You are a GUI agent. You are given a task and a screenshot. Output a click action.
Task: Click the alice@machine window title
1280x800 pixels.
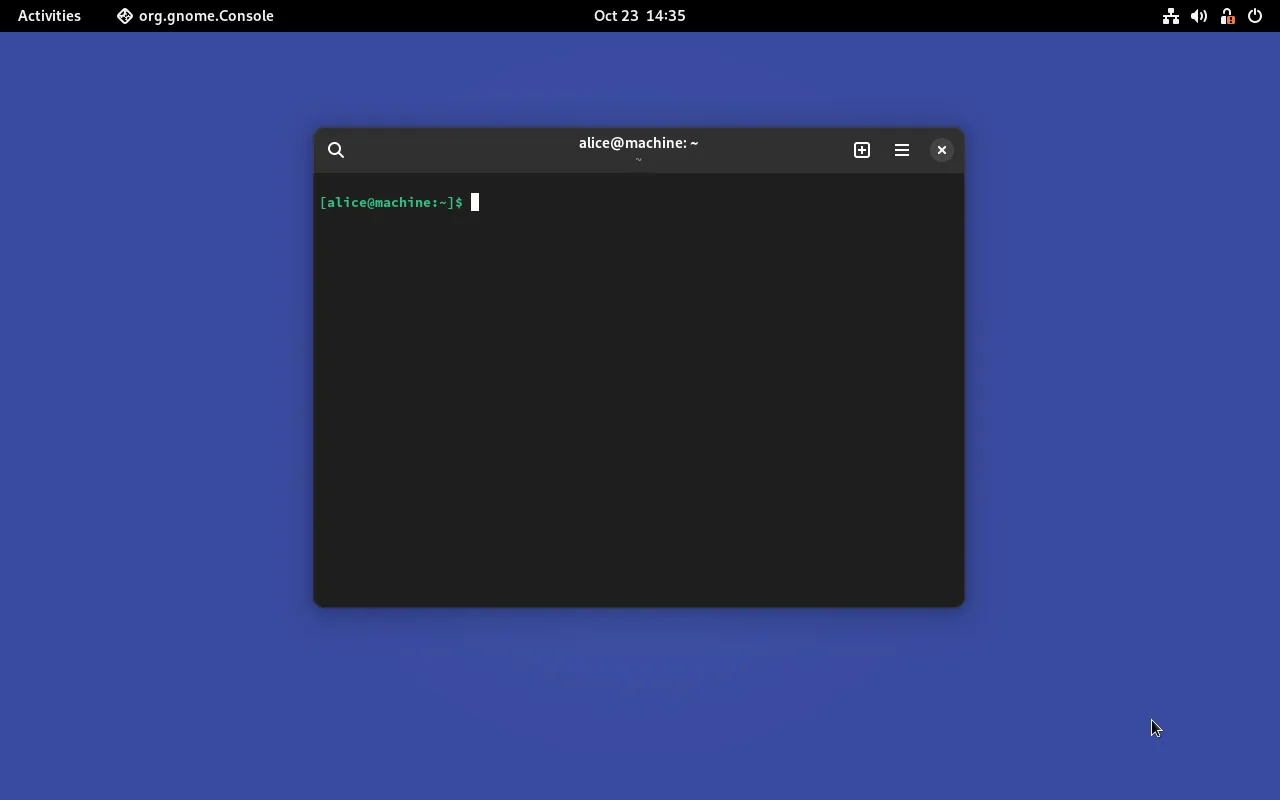(x=639, y=143)
